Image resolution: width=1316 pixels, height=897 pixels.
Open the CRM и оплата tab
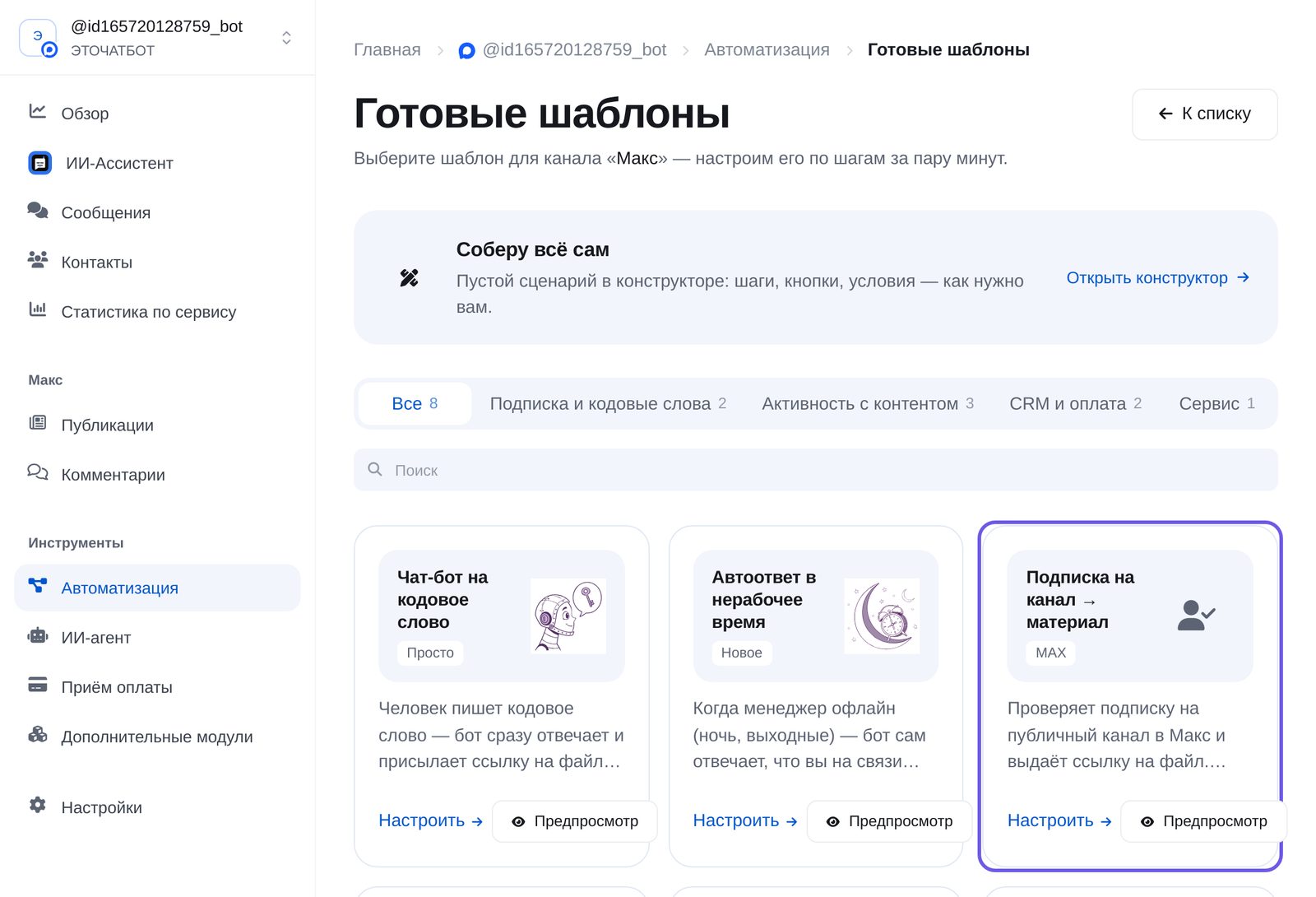1075,404
